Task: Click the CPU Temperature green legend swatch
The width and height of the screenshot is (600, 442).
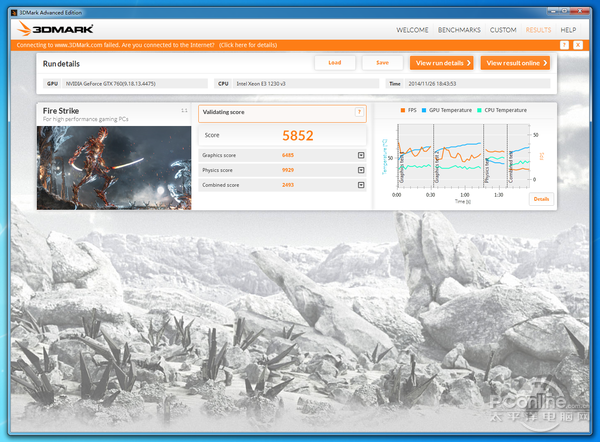Action: coord(479,110)
